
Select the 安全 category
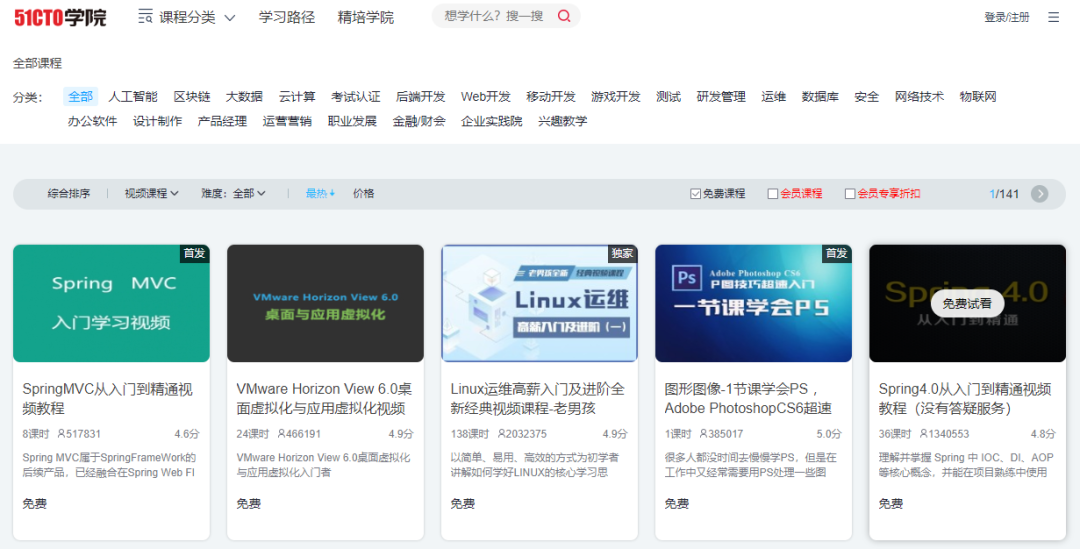tap(866, 96)
